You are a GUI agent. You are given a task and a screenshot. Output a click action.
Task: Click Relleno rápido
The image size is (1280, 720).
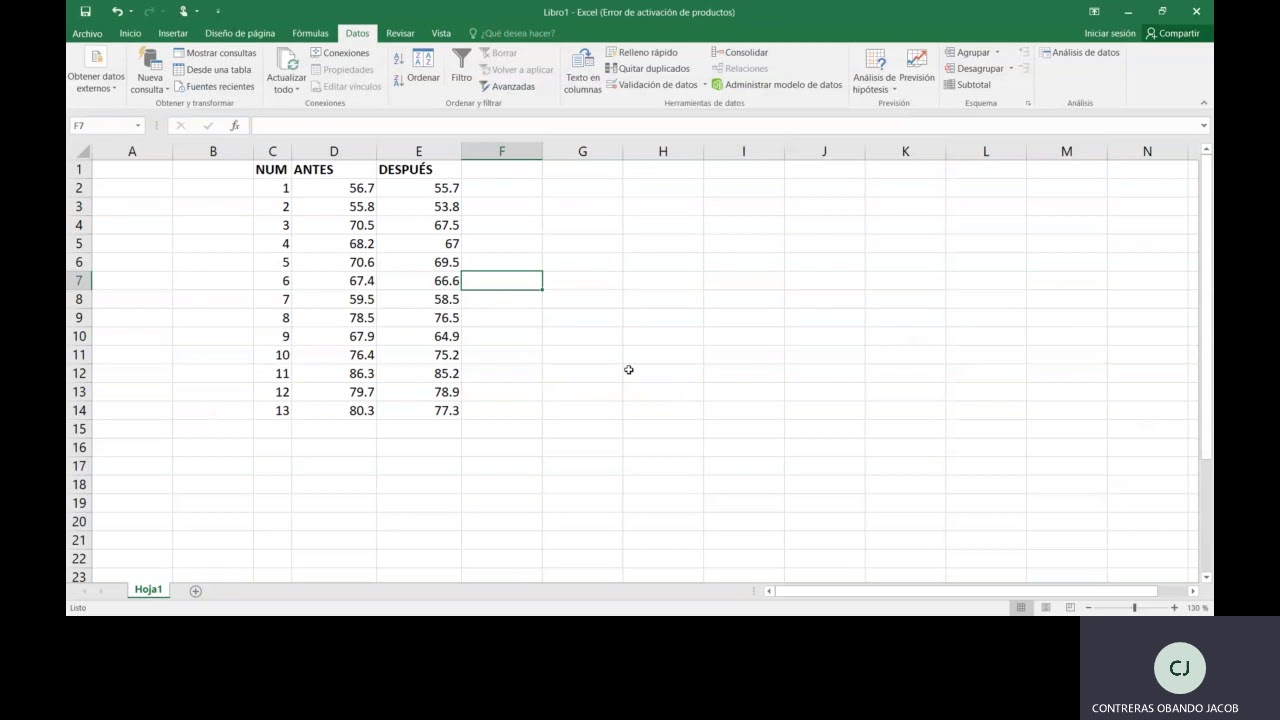click(x=642, y=52)
